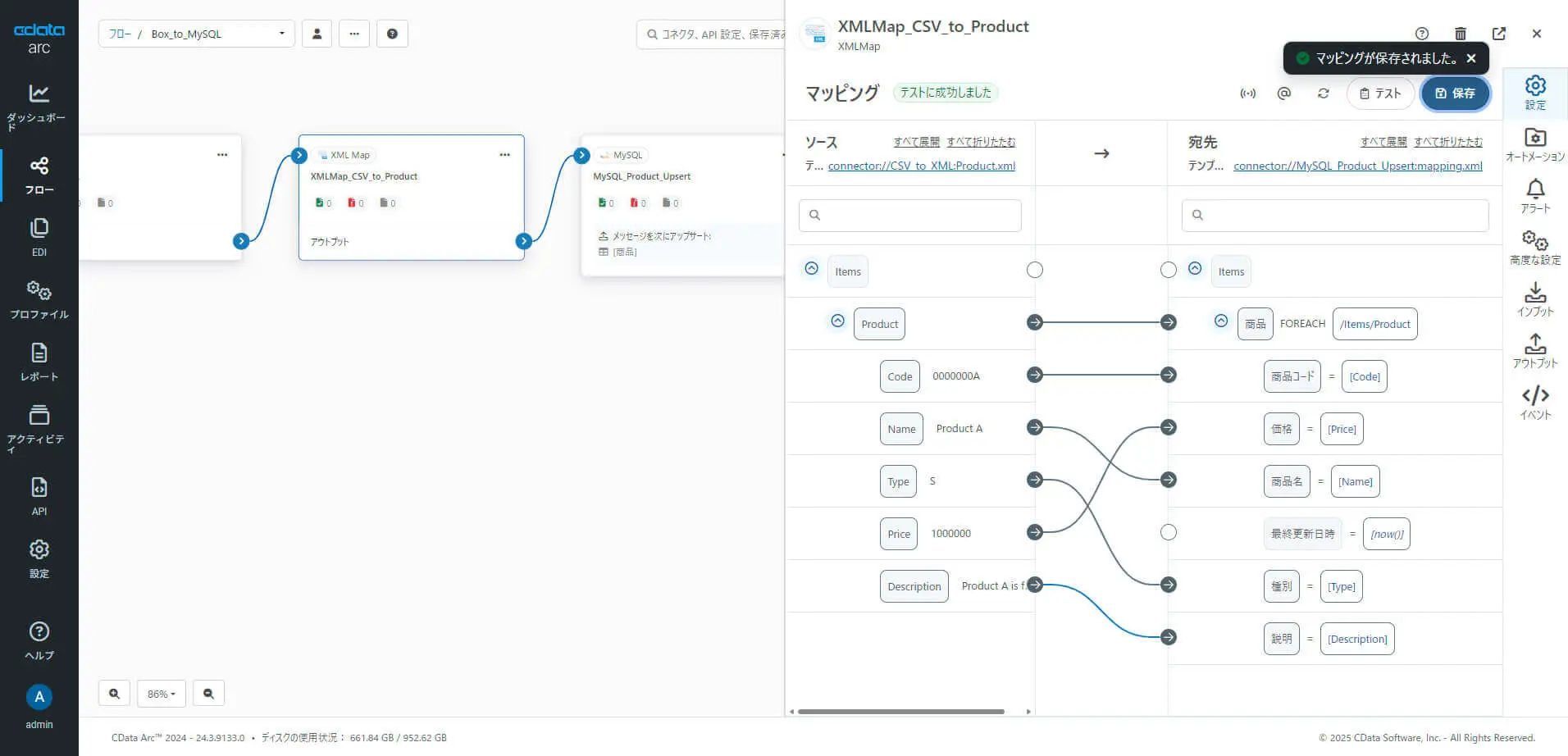This screenshot has height=756, width=1568.
Task: Open the Box_to_MySQL flow dropdown
Action: coord(197,34)
